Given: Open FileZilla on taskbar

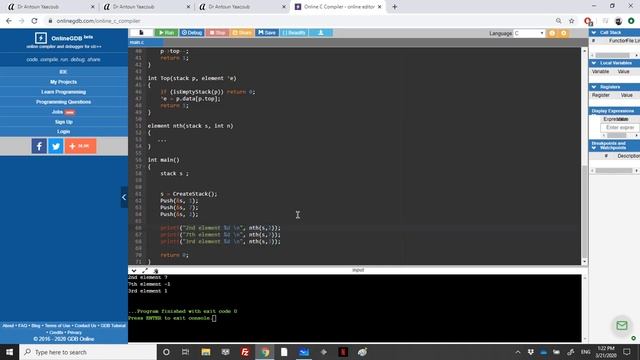Looking at the screenshot, I should click(x=245, y=352).
